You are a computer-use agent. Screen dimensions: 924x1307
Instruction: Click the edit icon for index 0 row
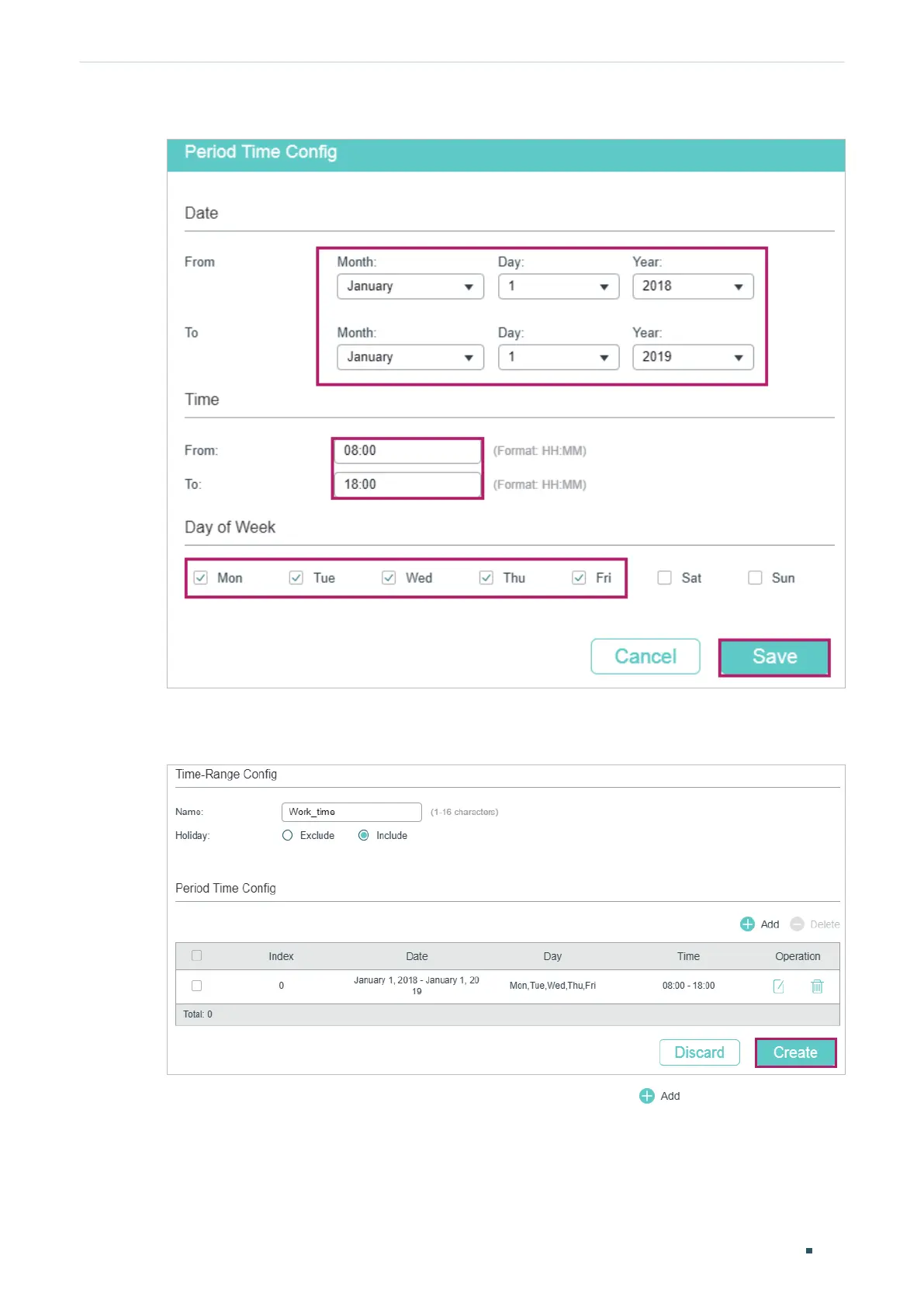(x=778, y=986)
